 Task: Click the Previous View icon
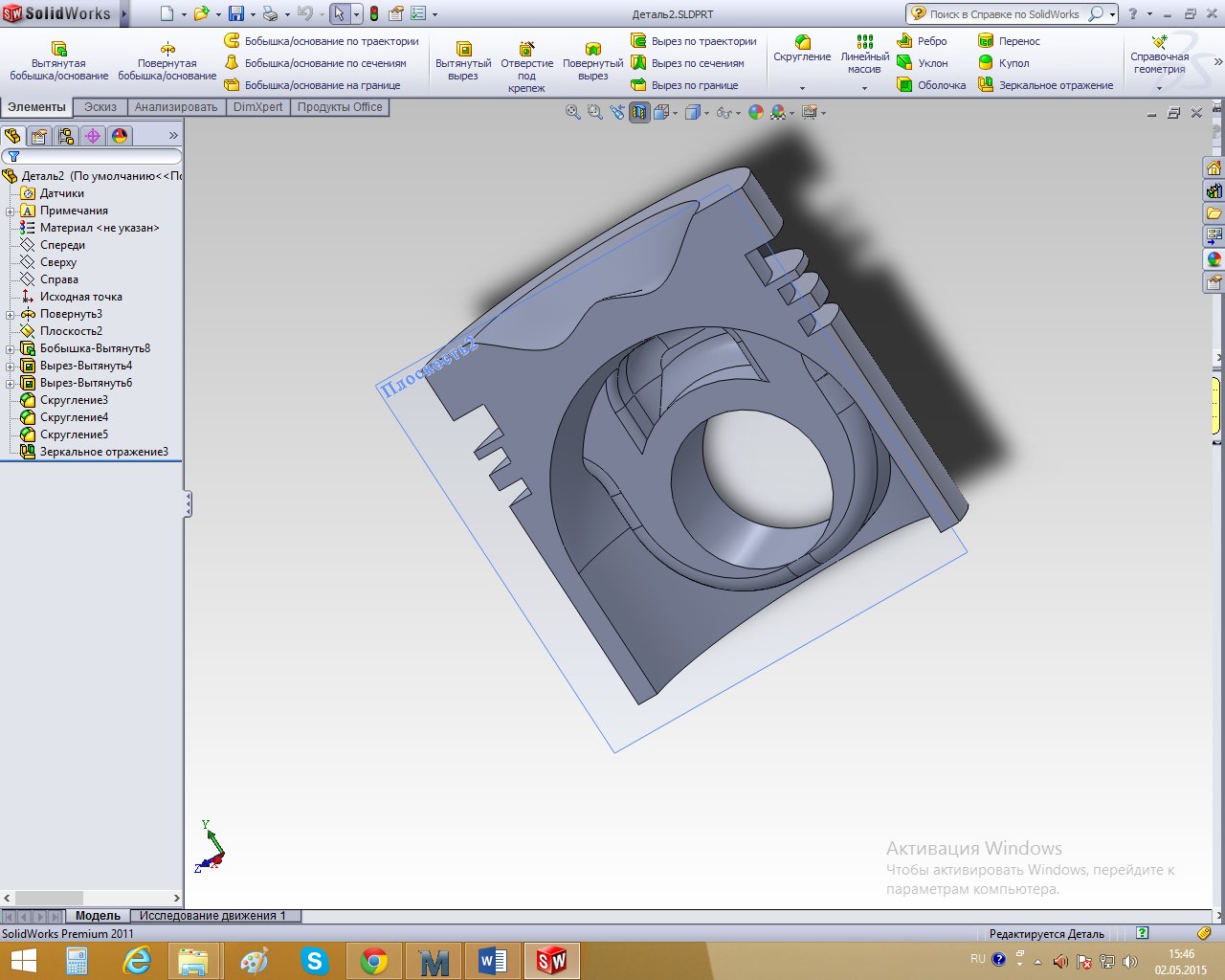(617, 112)
